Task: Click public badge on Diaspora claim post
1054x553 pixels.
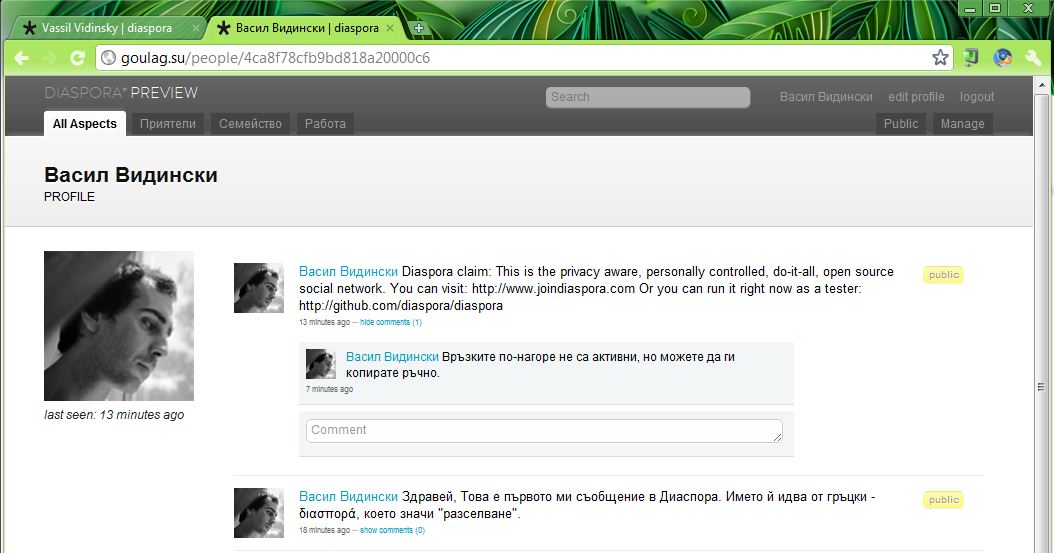Action: pos(943,275)
